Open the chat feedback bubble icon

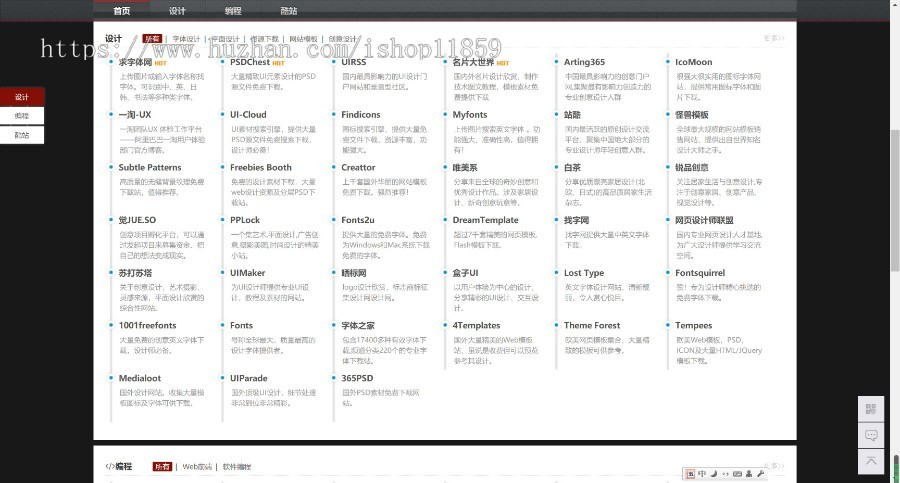click(871, 435)
